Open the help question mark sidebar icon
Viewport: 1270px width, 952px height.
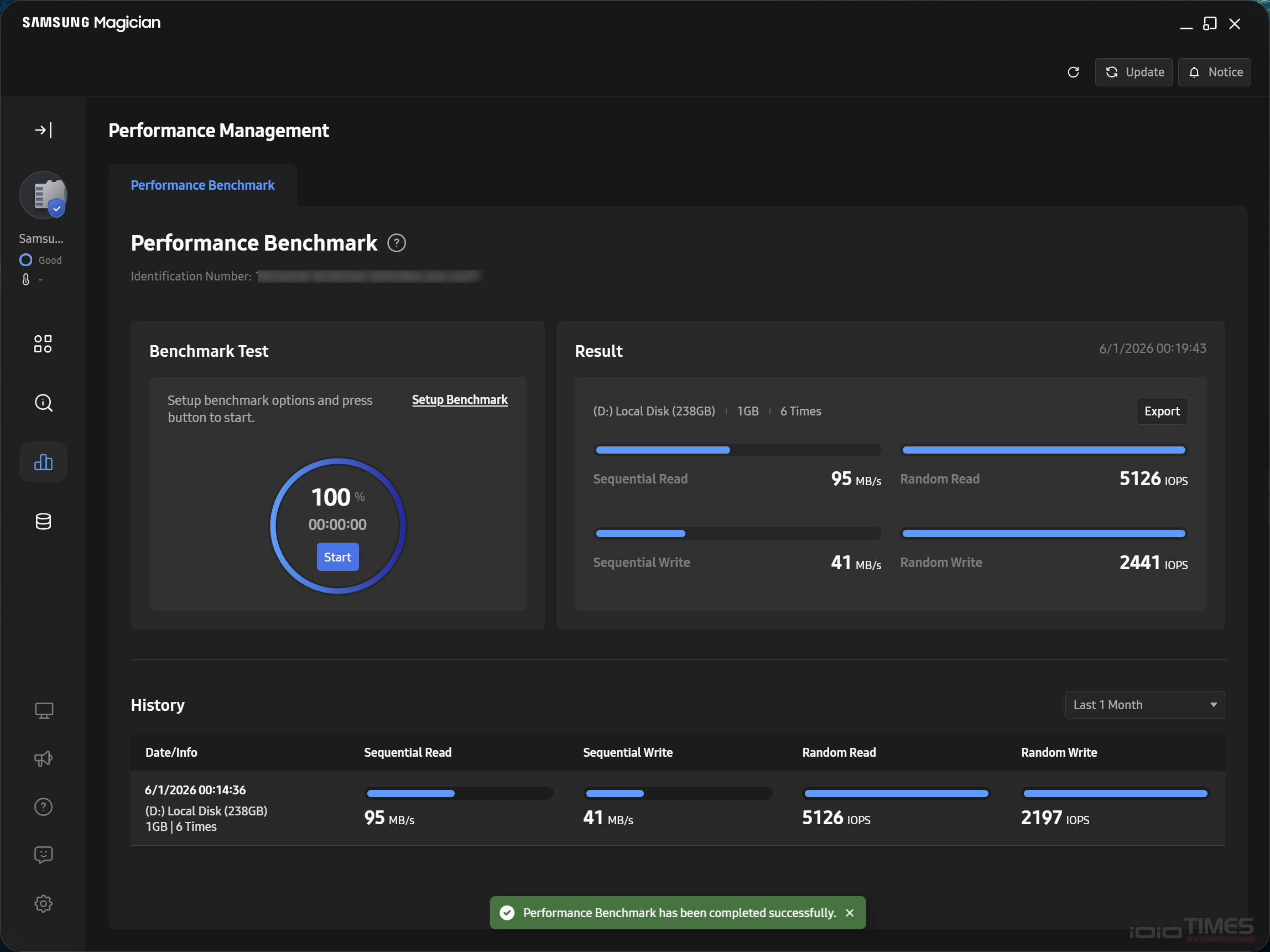[44, 807]
